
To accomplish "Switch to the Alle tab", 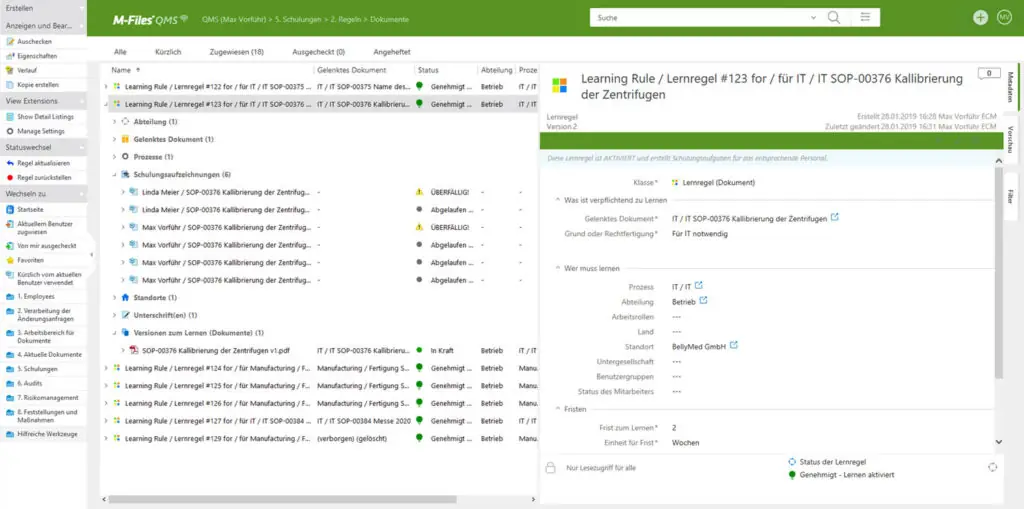I will 120,52.
